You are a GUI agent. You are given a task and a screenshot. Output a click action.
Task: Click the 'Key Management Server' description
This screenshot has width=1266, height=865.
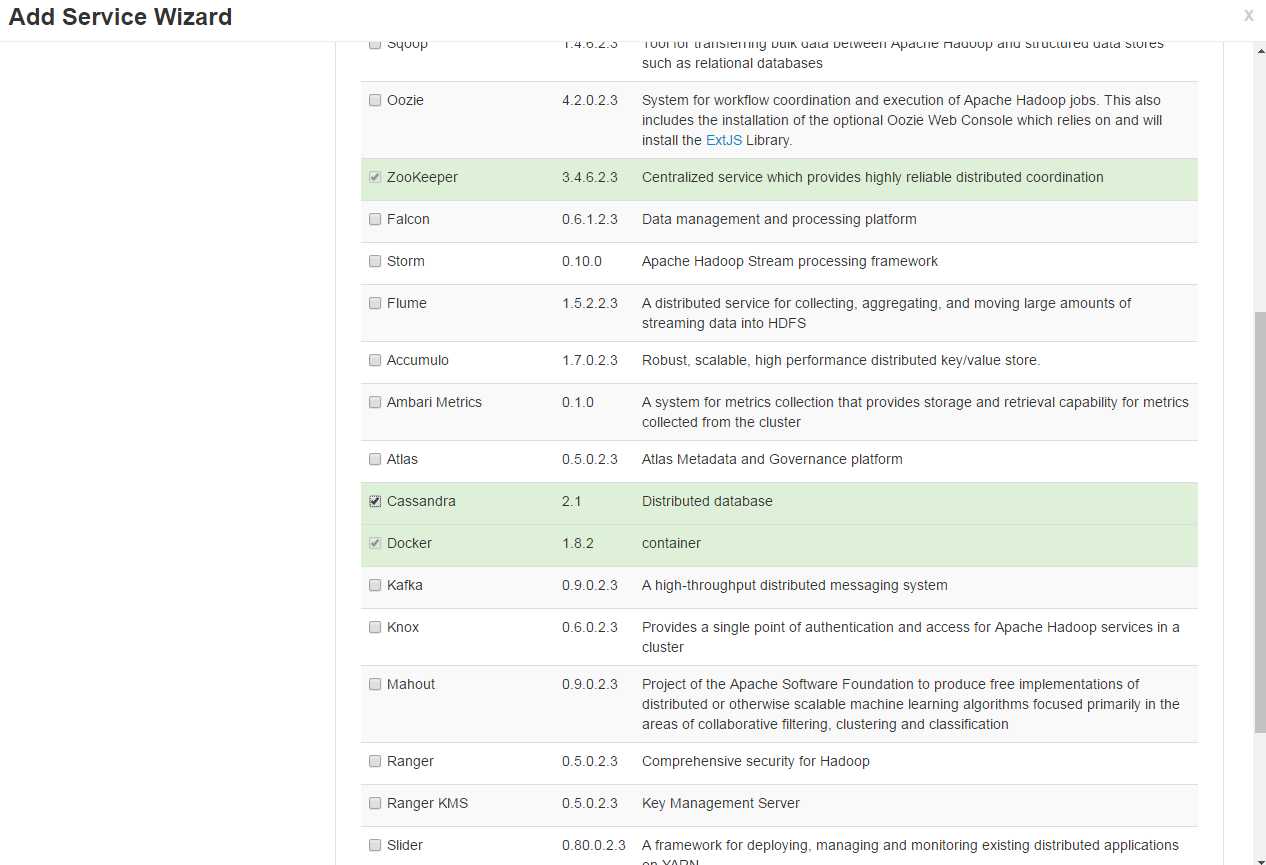tap(721, 803)
